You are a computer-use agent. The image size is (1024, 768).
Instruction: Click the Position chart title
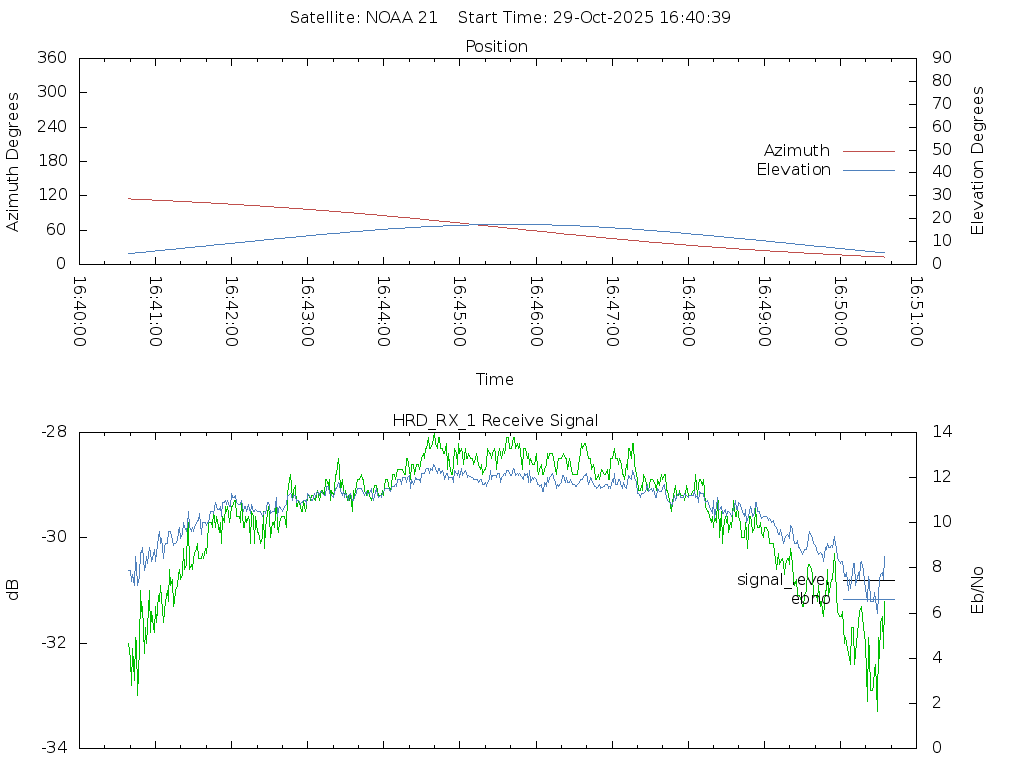tap(496, 46)
